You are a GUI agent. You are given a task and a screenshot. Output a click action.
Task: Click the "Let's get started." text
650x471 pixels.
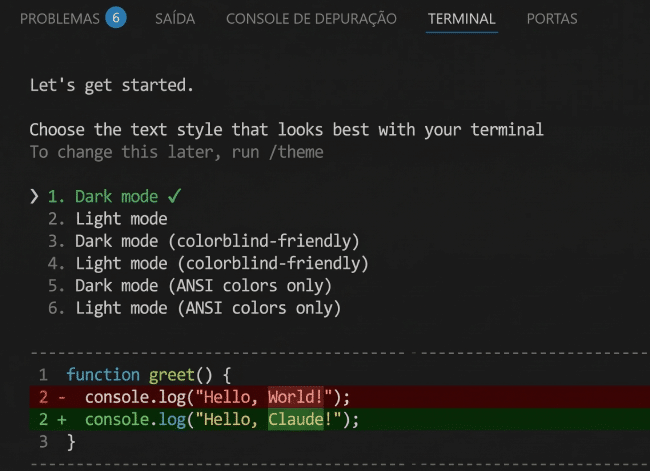tap(112, 85)
